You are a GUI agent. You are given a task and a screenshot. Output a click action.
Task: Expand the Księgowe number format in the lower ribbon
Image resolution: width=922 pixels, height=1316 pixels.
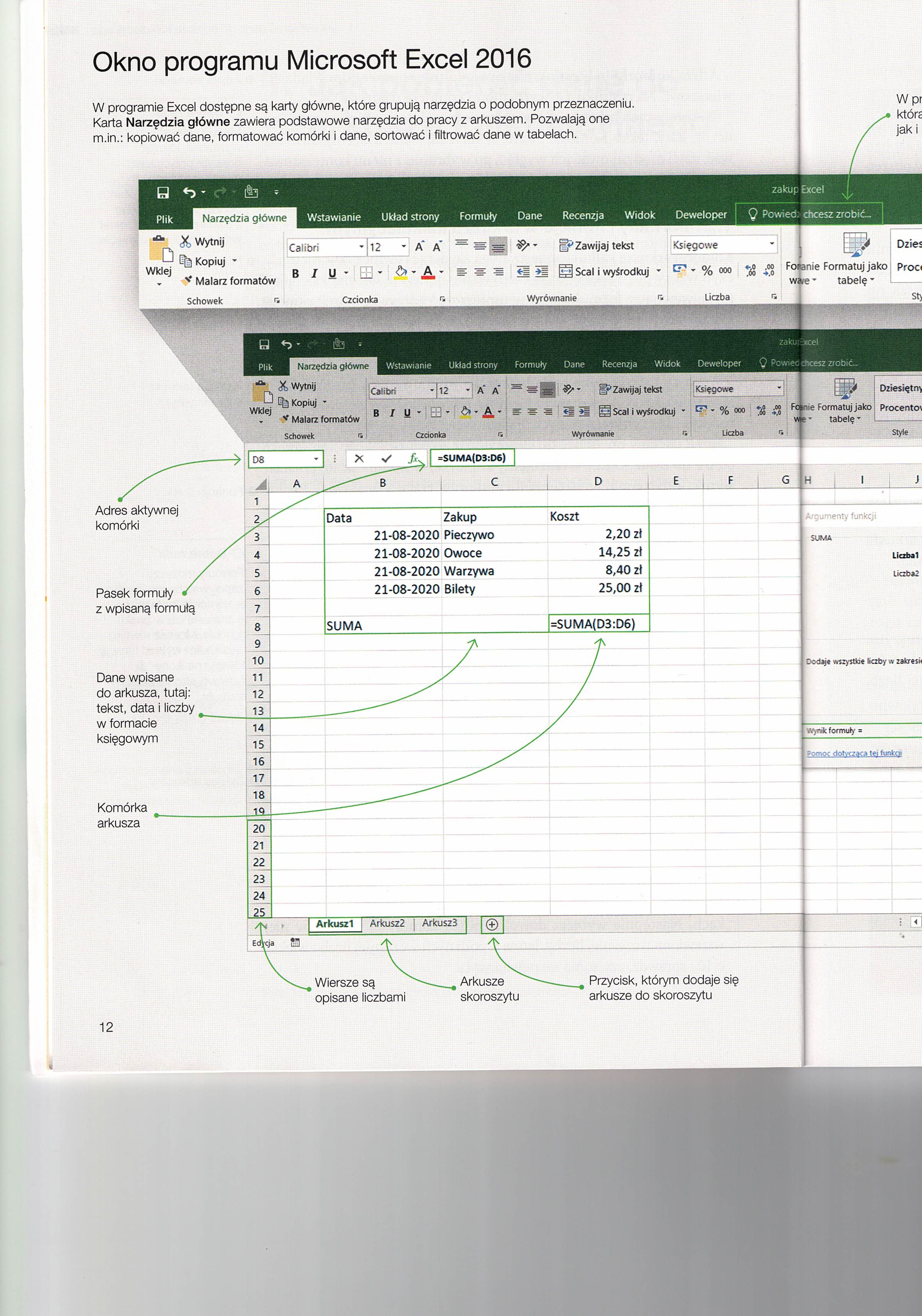(779, 388)
